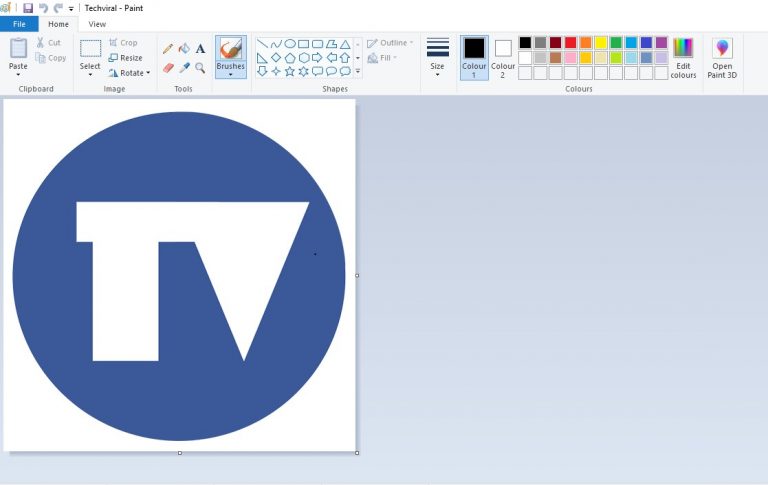Select the Colour picker eyedropper tool
Image resolution: width=768 pixels, height=485 pixels.
point(184,68)
